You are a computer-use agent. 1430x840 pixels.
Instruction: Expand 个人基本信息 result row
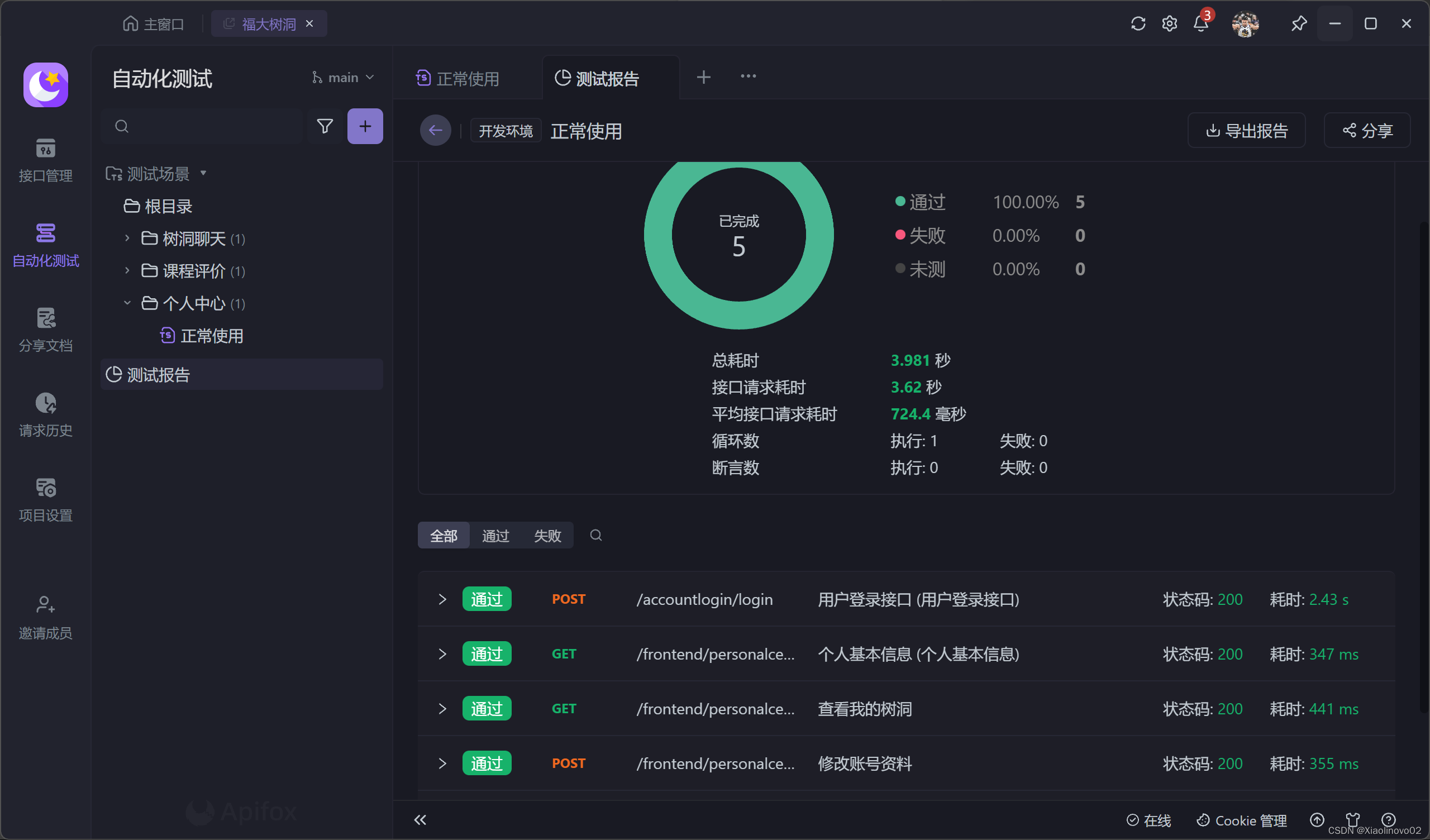442,653
